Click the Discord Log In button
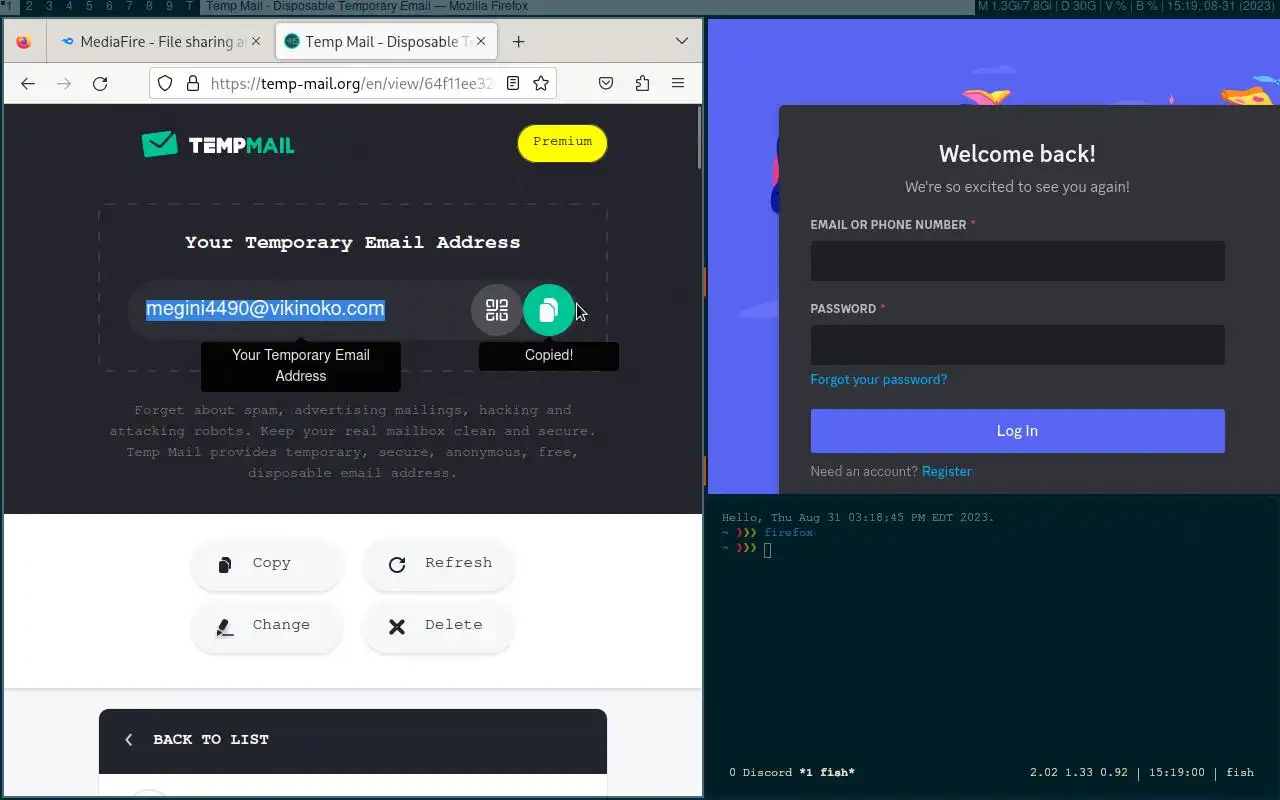The width and height of the screenshot is (1280, 800). click(x=1017, y=431)
